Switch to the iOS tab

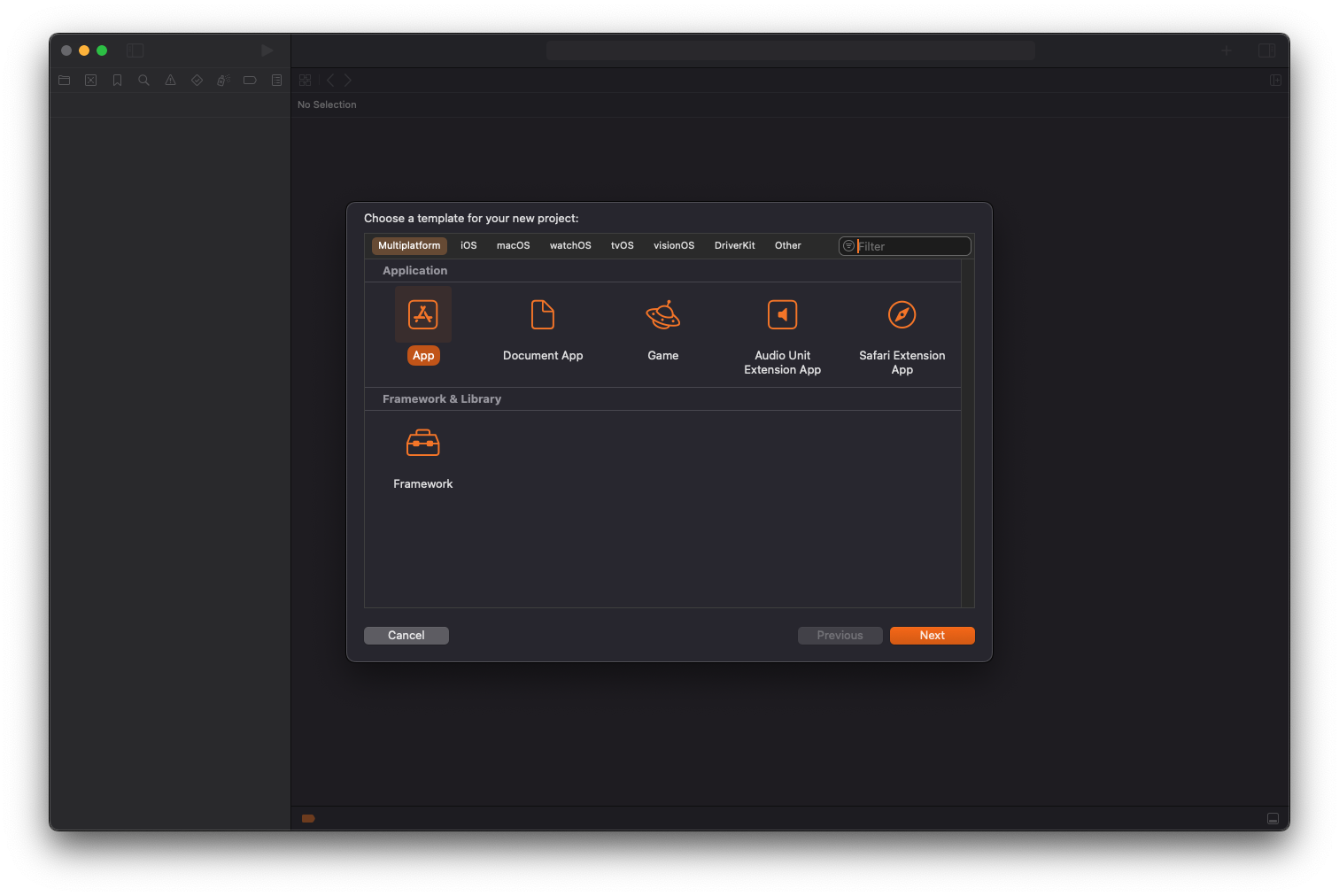pyautogui.click(x=468, y=245)
